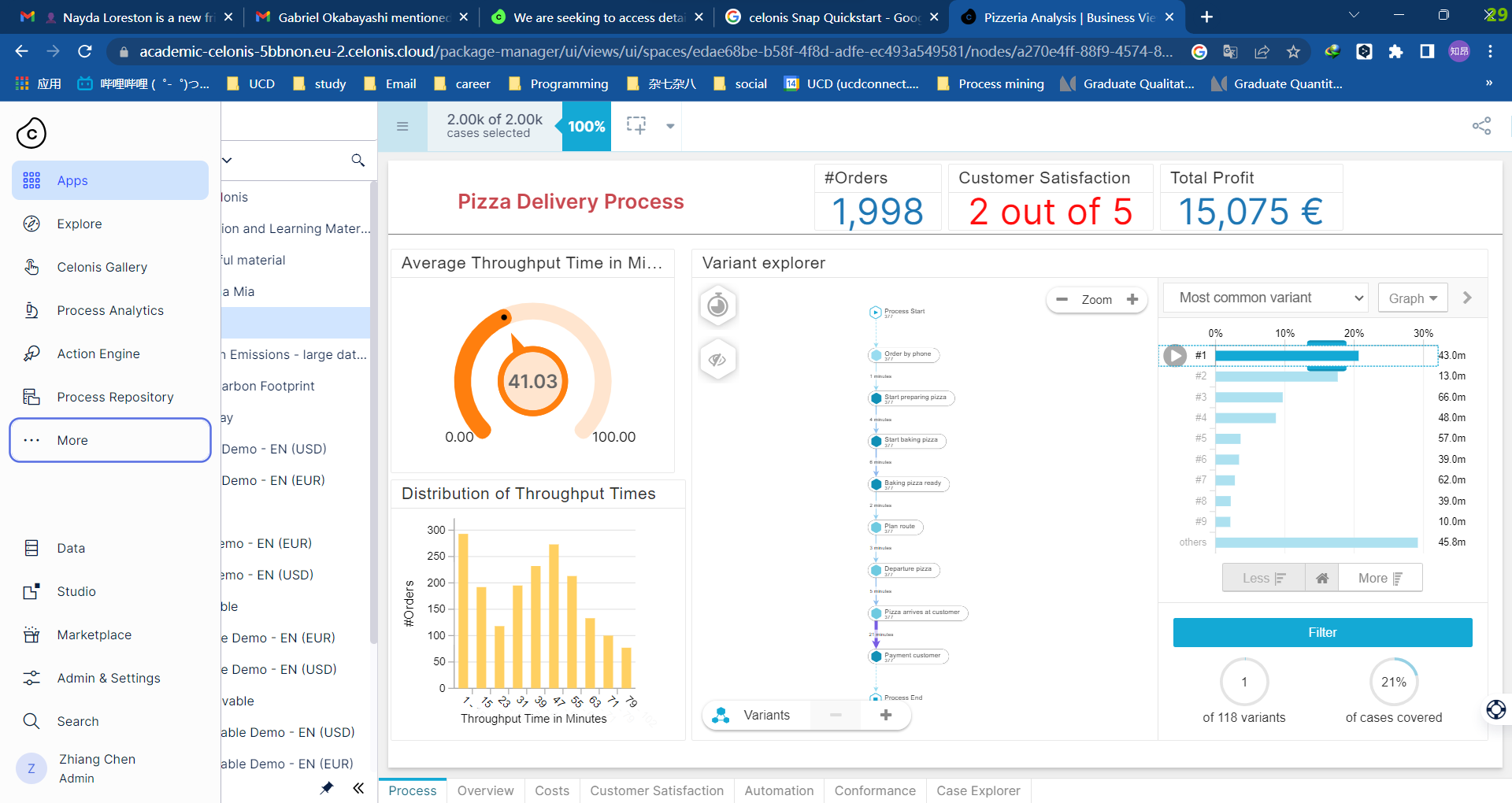Open the Graph view dropdown

coord(1413,298)
